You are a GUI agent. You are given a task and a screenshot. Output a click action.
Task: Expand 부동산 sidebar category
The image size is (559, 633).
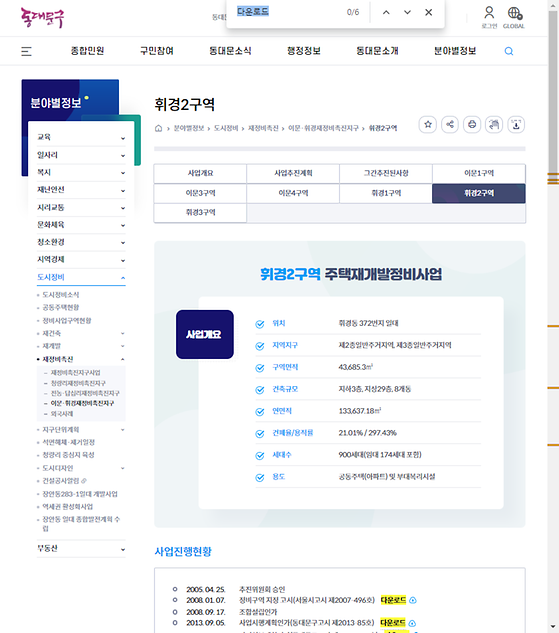81,549
